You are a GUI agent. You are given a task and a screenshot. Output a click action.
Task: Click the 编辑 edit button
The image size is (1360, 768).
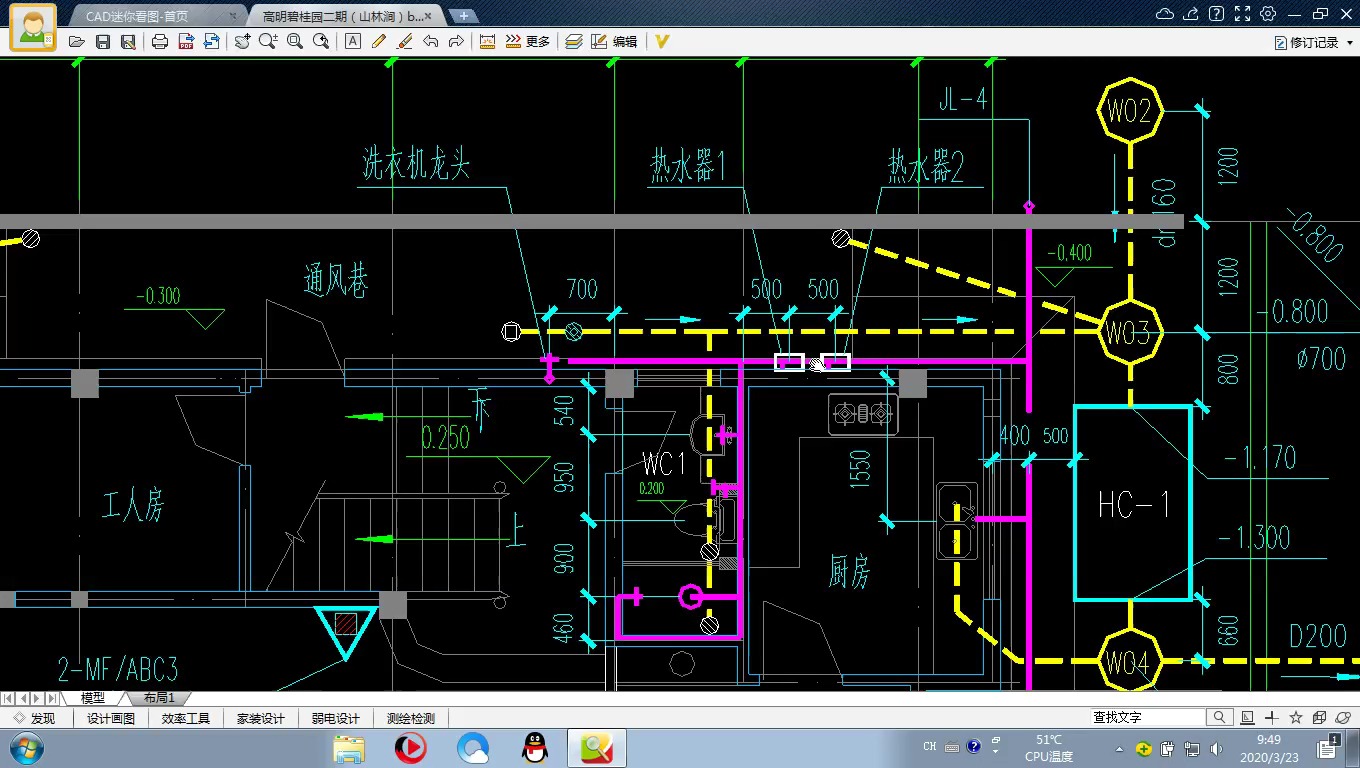point(614,42)
